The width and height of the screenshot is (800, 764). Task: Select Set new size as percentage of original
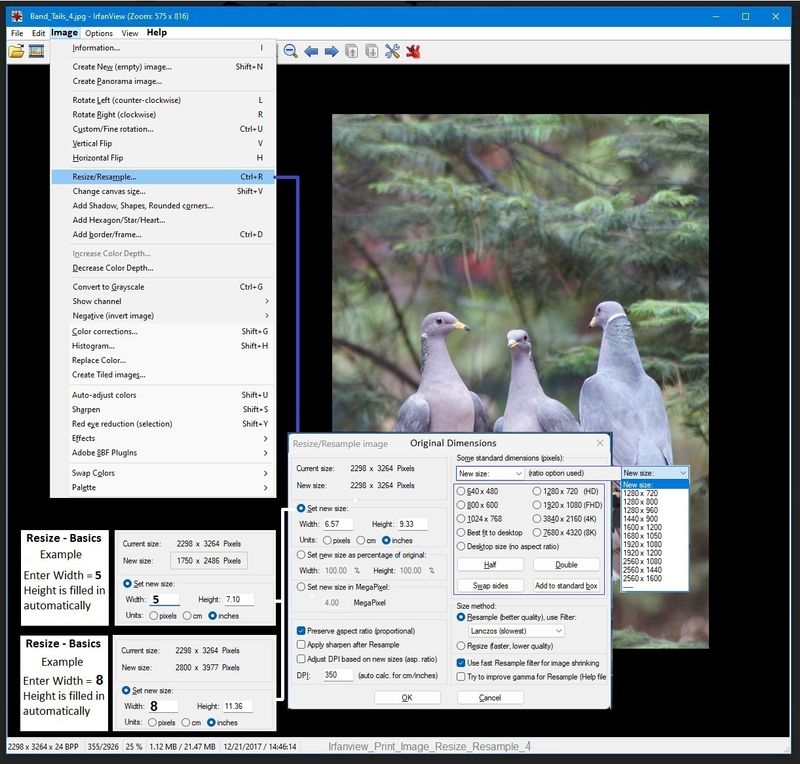click(x=301, y=555)
